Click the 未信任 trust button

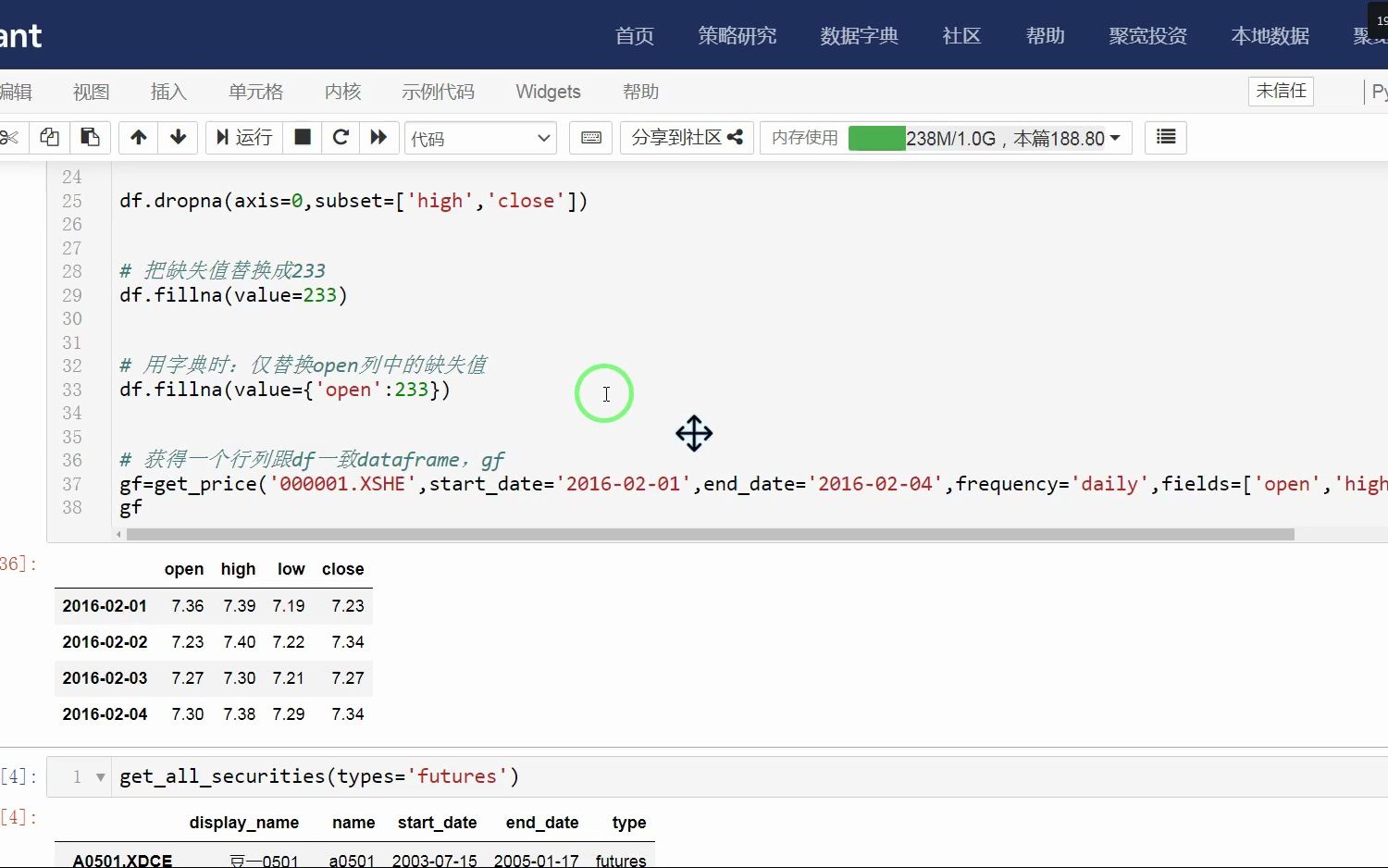point(1281,91)
